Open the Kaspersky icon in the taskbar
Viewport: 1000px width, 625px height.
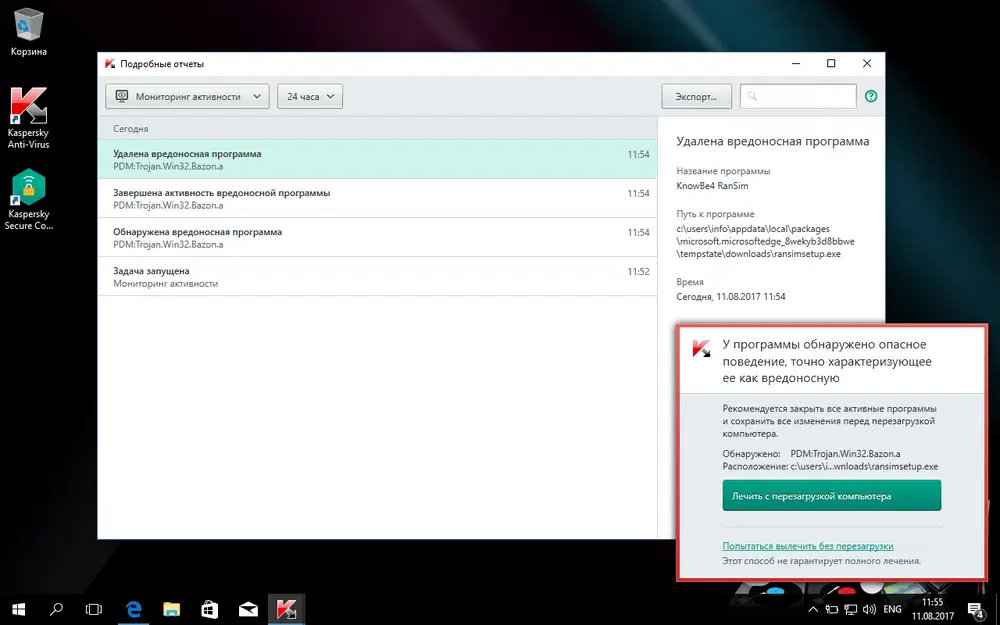click(286, 608)
